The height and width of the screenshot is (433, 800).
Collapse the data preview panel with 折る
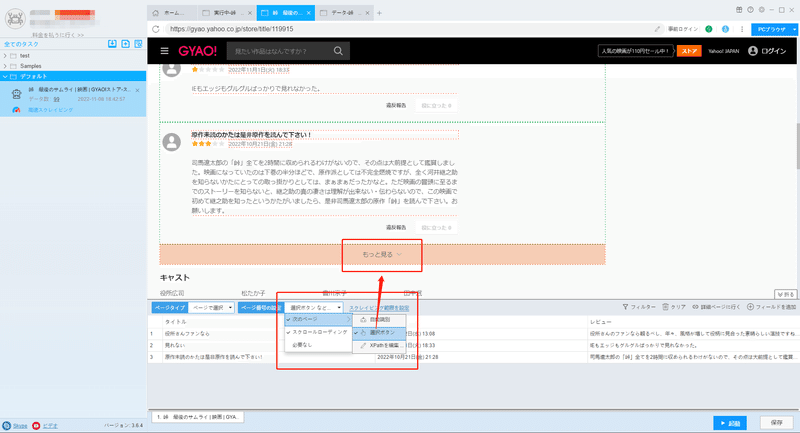(x=785, y=294)
